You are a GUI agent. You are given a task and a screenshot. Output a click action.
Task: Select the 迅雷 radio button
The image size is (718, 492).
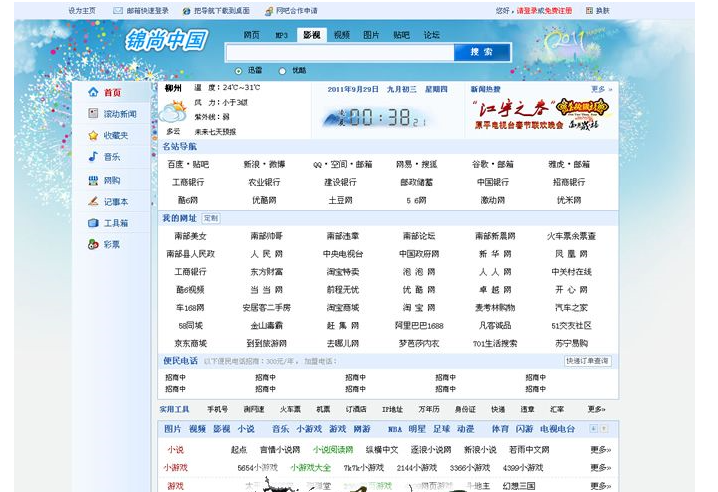pyautogui.click(x=238, y=71)
